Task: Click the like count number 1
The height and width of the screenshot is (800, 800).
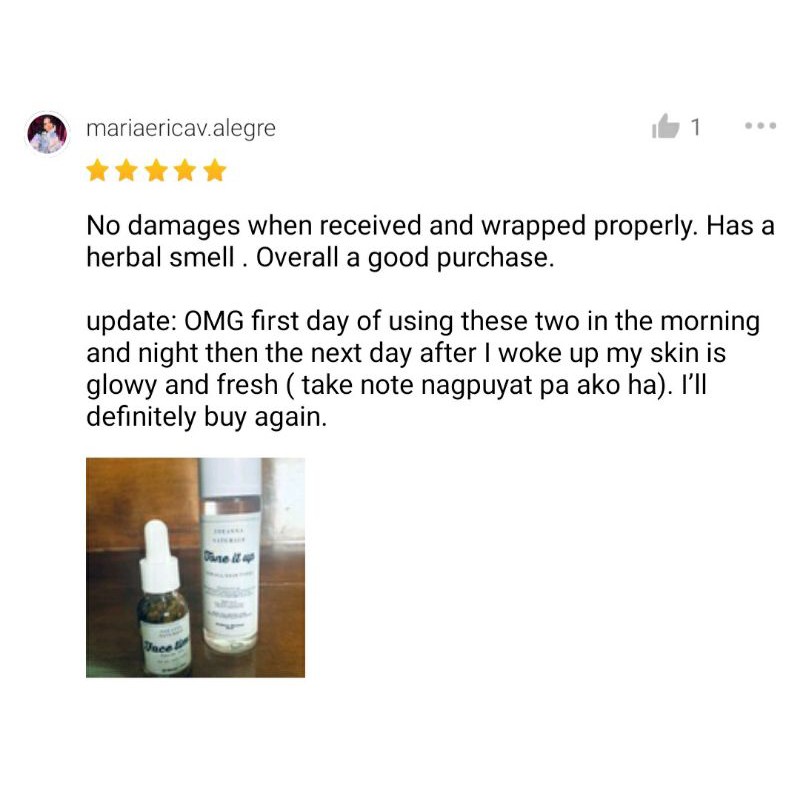Action: [695, 127]
